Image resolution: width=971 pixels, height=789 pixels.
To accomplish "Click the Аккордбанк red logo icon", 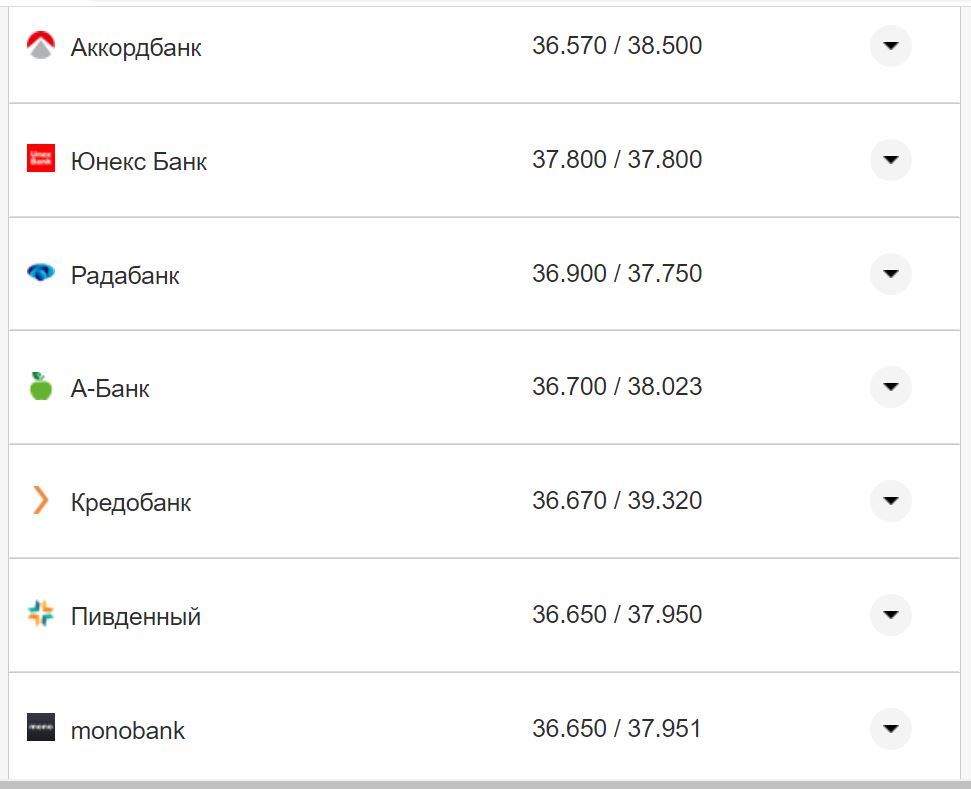I will tap(40, 44).
